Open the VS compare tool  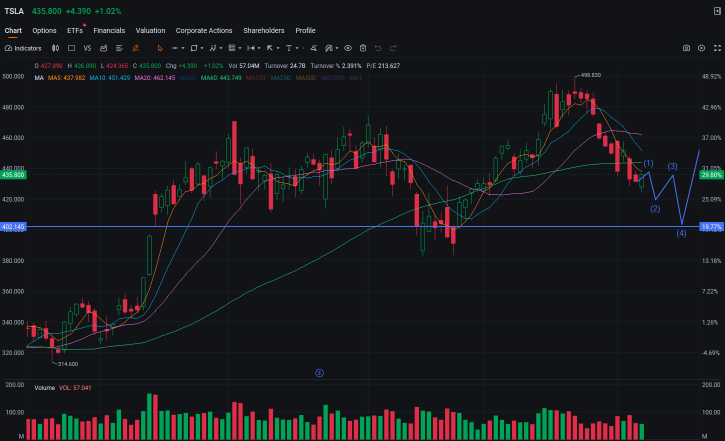point(87,48)
